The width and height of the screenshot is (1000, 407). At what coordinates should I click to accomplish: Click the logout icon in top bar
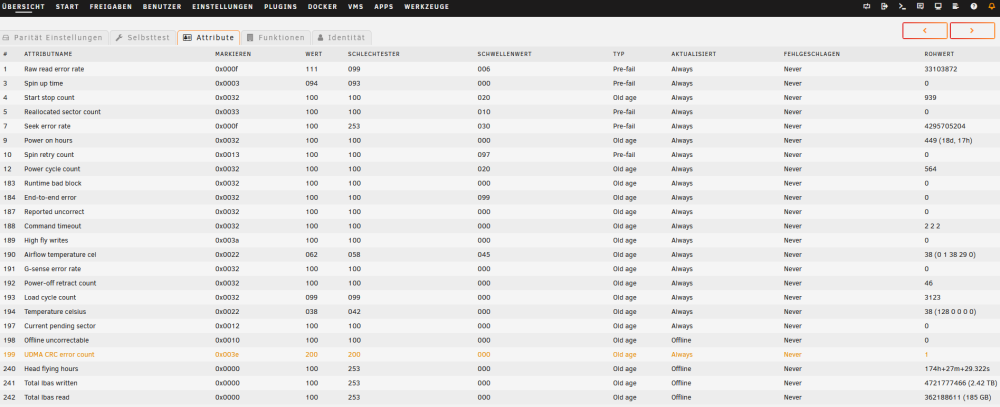coord(884,6)
